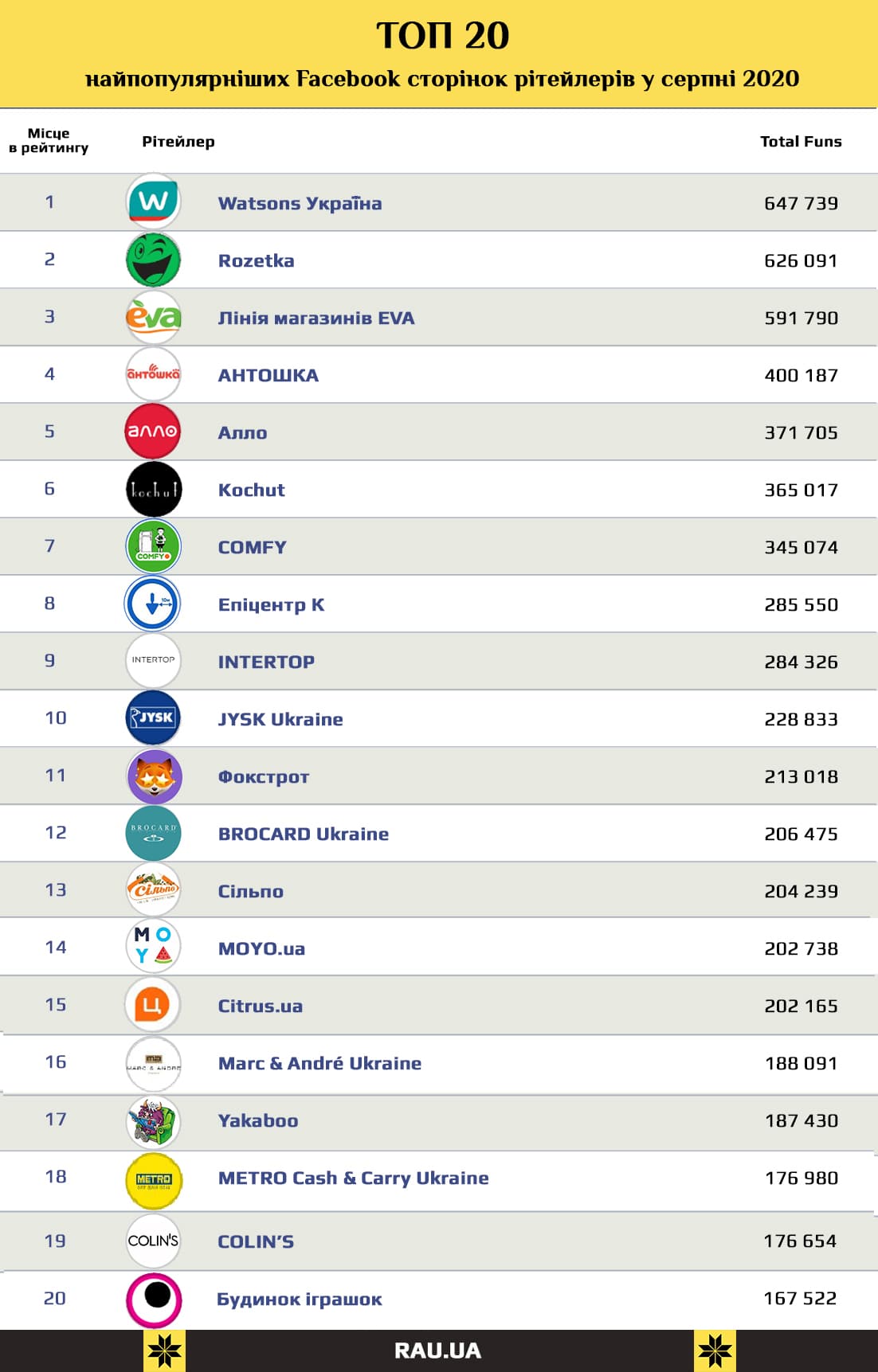
Task: Click the green Rozetka smiley logo
Action: (x=153, y=260)
